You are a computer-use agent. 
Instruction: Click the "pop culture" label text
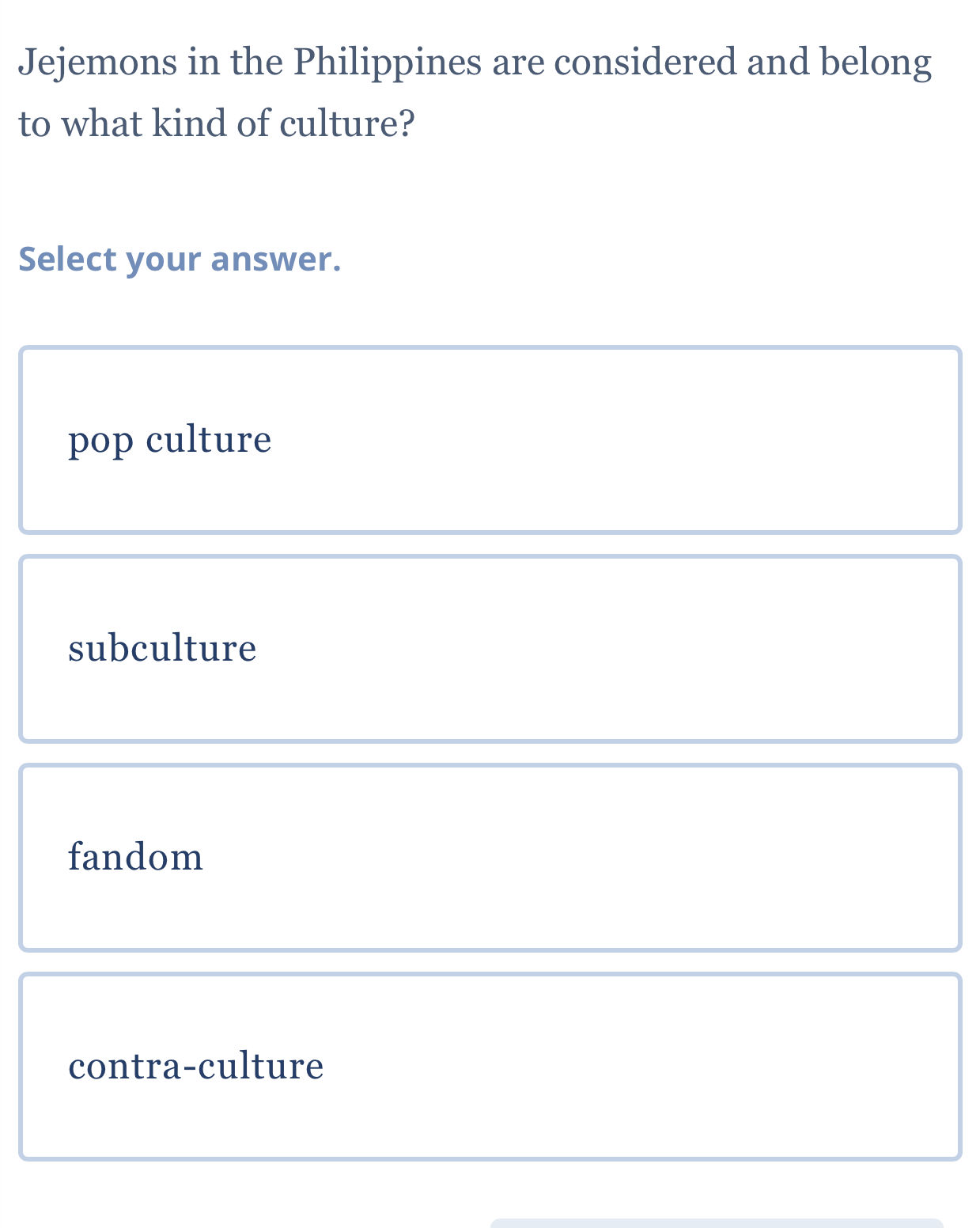(169, 440)
